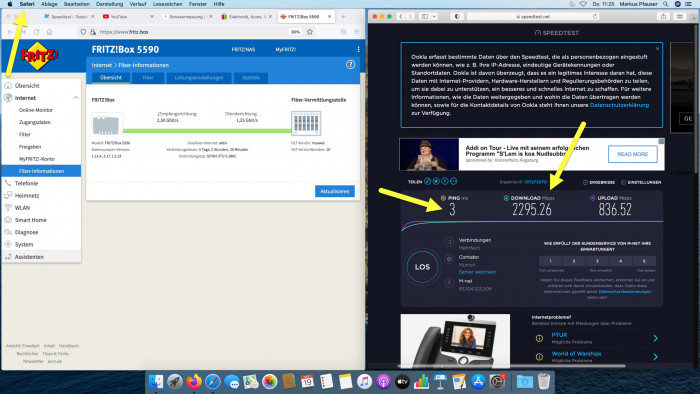The height and width of the screenshot is (394, 700).
Task: Open the Apple menu
Action: [9, 4]
